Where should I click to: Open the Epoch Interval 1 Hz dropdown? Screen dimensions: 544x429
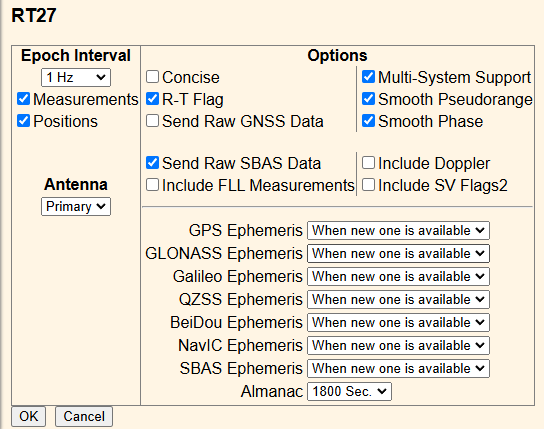tap(76, 77)
